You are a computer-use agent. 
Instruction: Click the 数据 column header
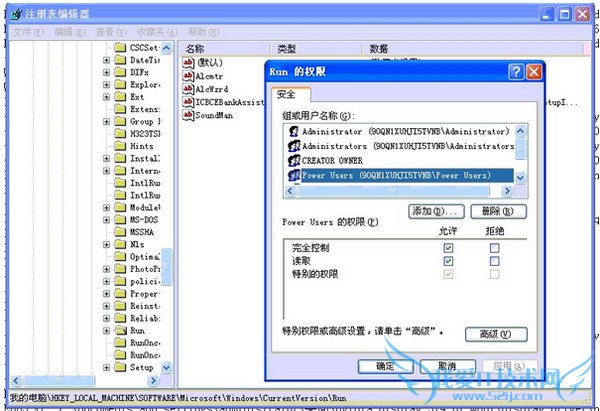coord(473,49)
